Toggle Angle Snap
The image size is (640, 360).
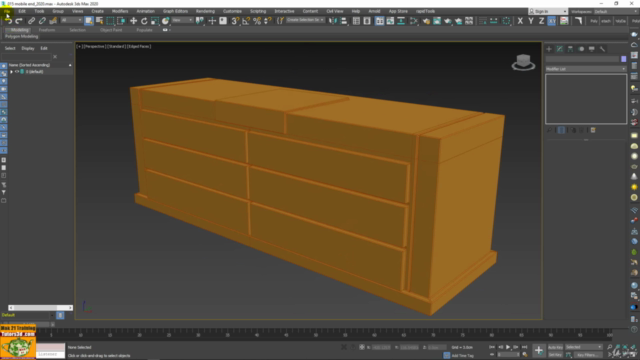(x=246, y=21)
